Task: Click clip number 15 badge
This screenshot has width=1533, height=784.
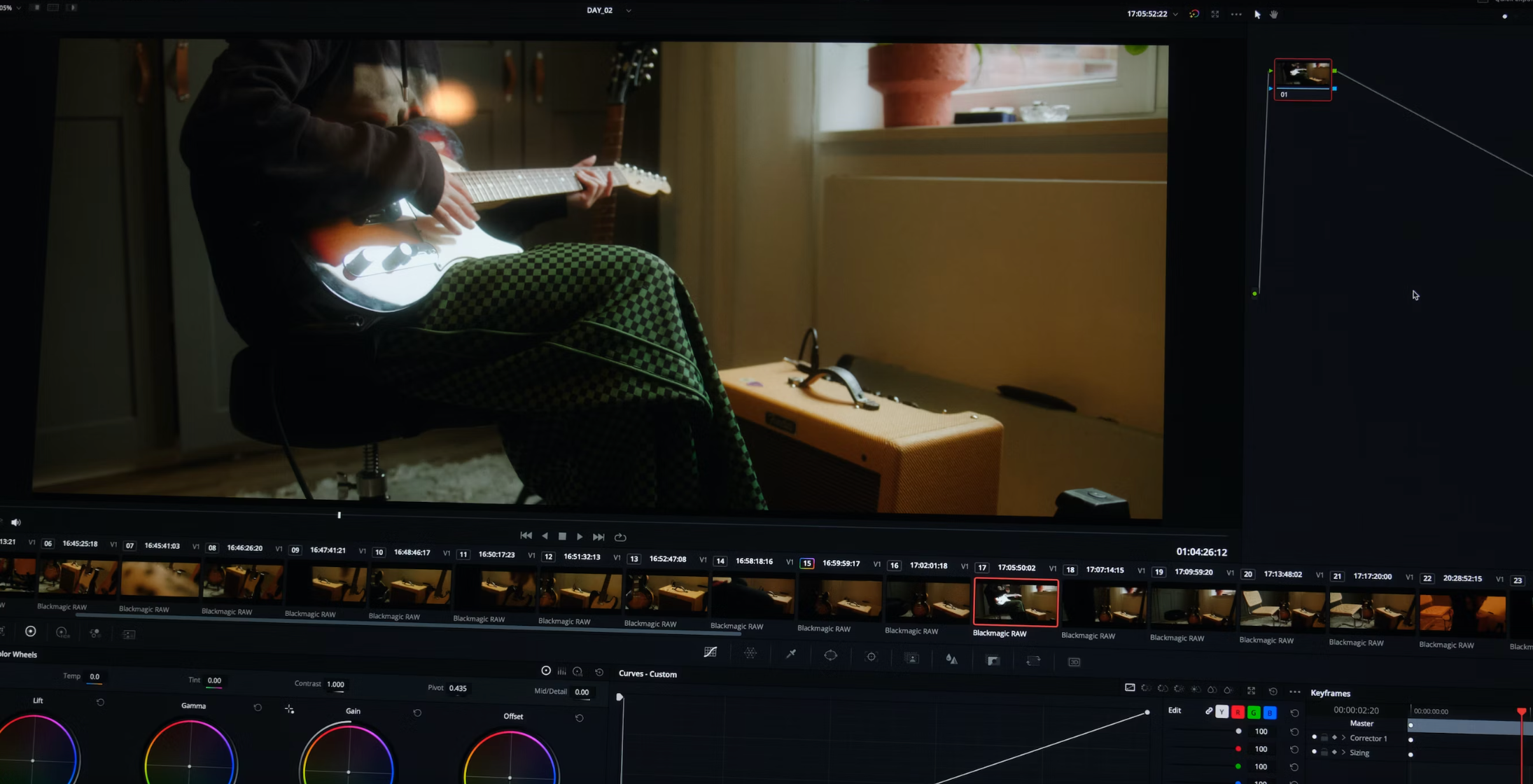Action: tap(807, 563)
